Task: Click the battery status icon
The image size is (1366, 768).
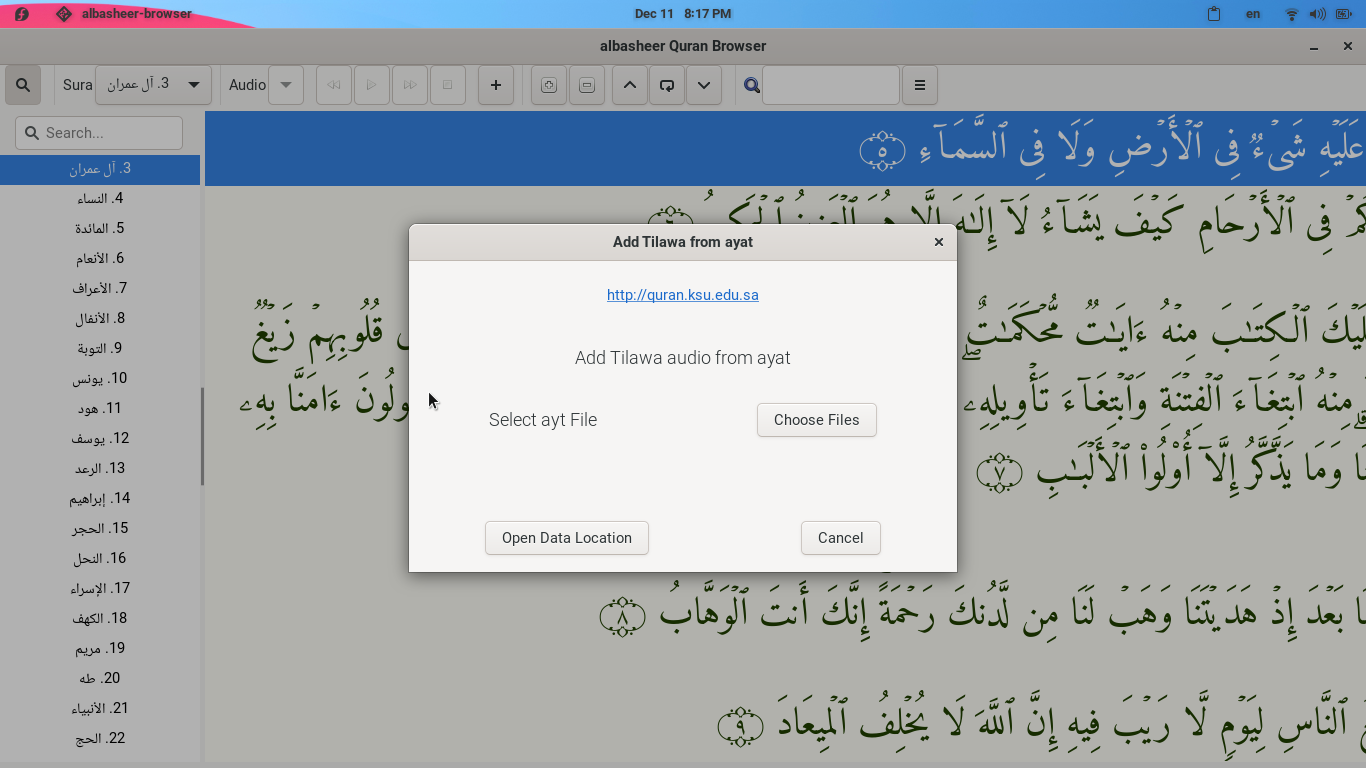Action: pos(1343,14)
